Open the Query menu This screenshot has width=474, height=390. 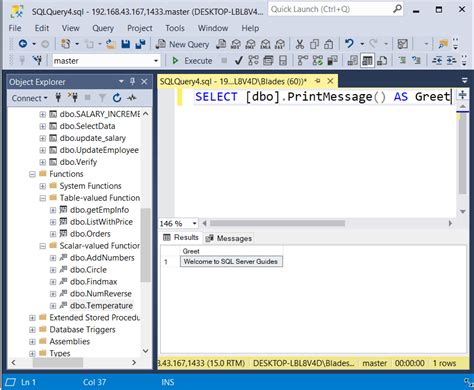point(103,28)
